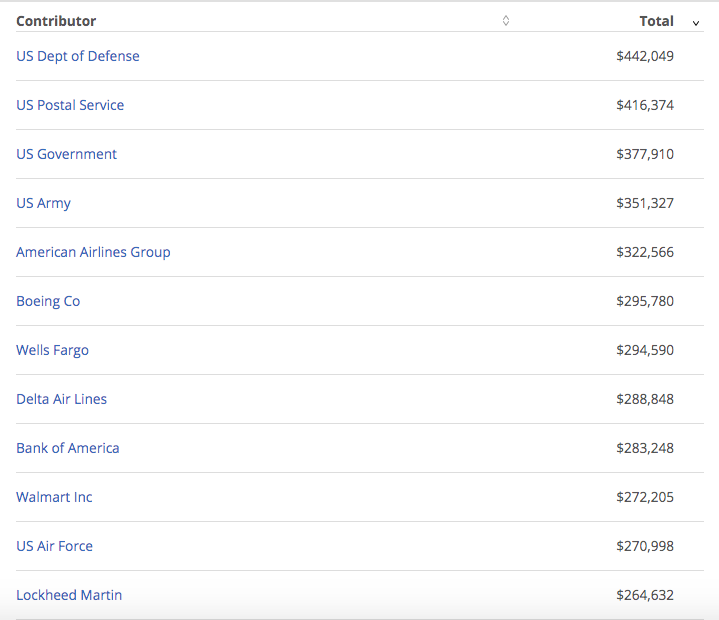This screenshot has height=620, width=719.
Task: Visit the American Airlines Group link
Action: [93, 252]
